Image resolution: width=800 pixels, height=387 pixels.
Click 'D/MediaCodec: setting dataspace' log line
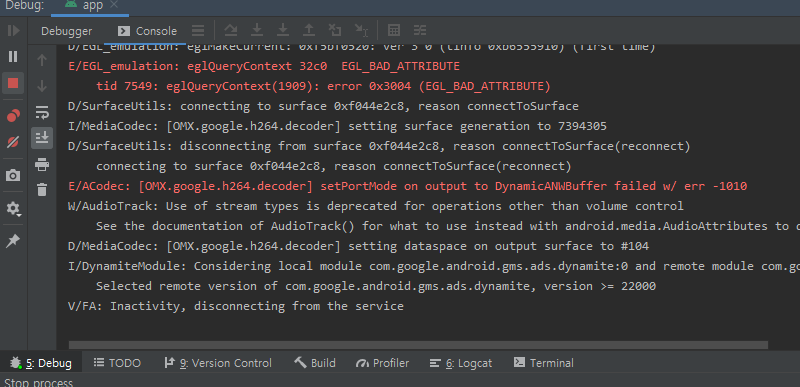tap(358, 246)
